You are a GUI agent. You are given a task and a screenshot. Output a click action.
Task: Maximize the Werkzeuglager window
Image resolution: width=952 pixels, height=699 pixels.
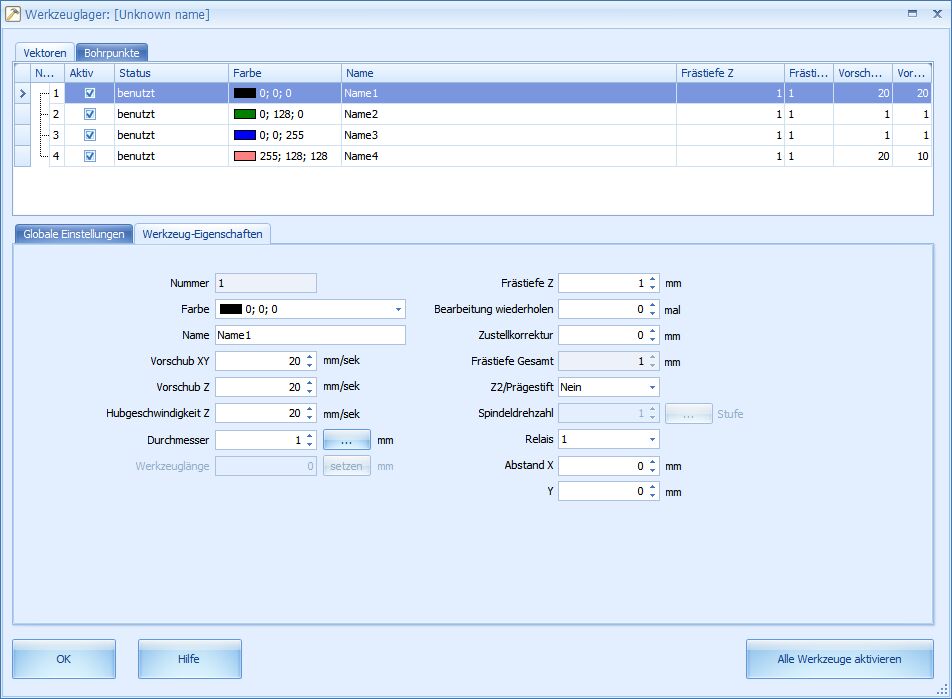point(912,14)
